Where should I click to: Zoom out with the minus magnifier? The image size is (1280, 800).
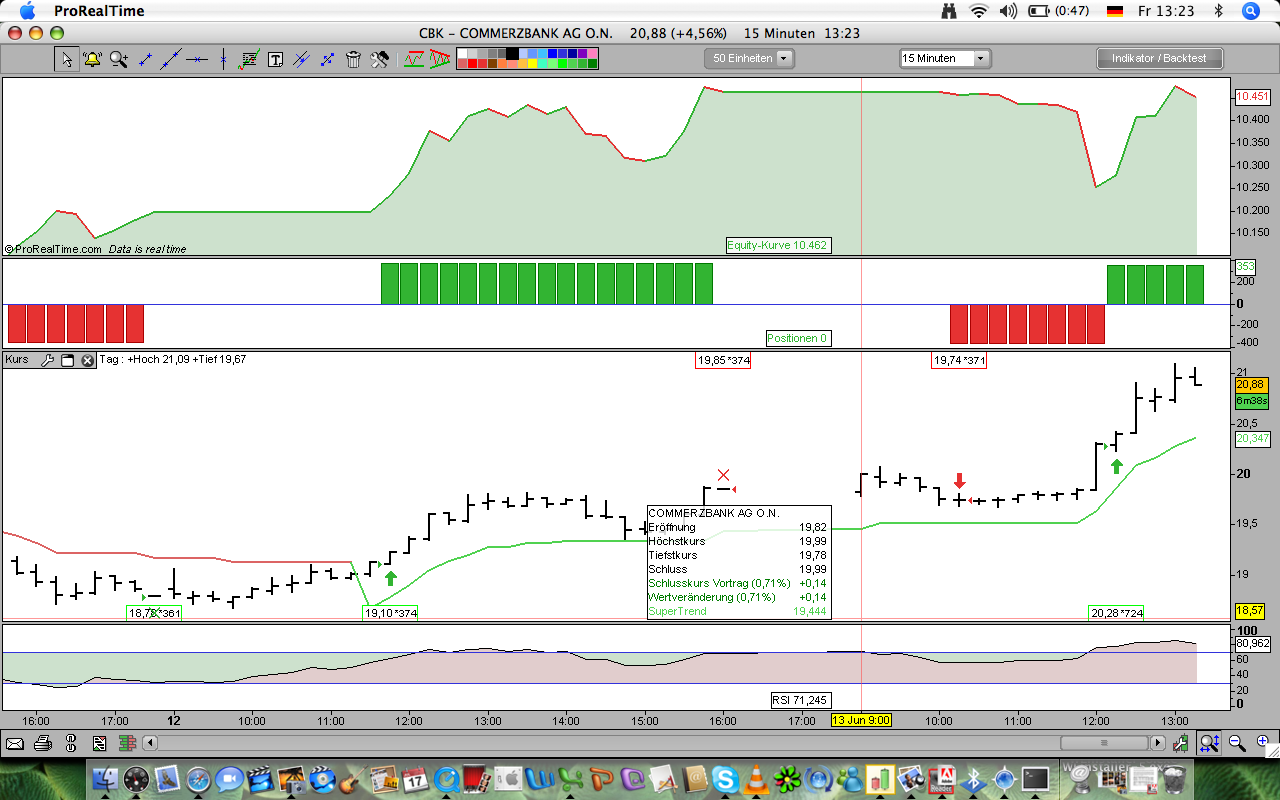[1237, 743]
